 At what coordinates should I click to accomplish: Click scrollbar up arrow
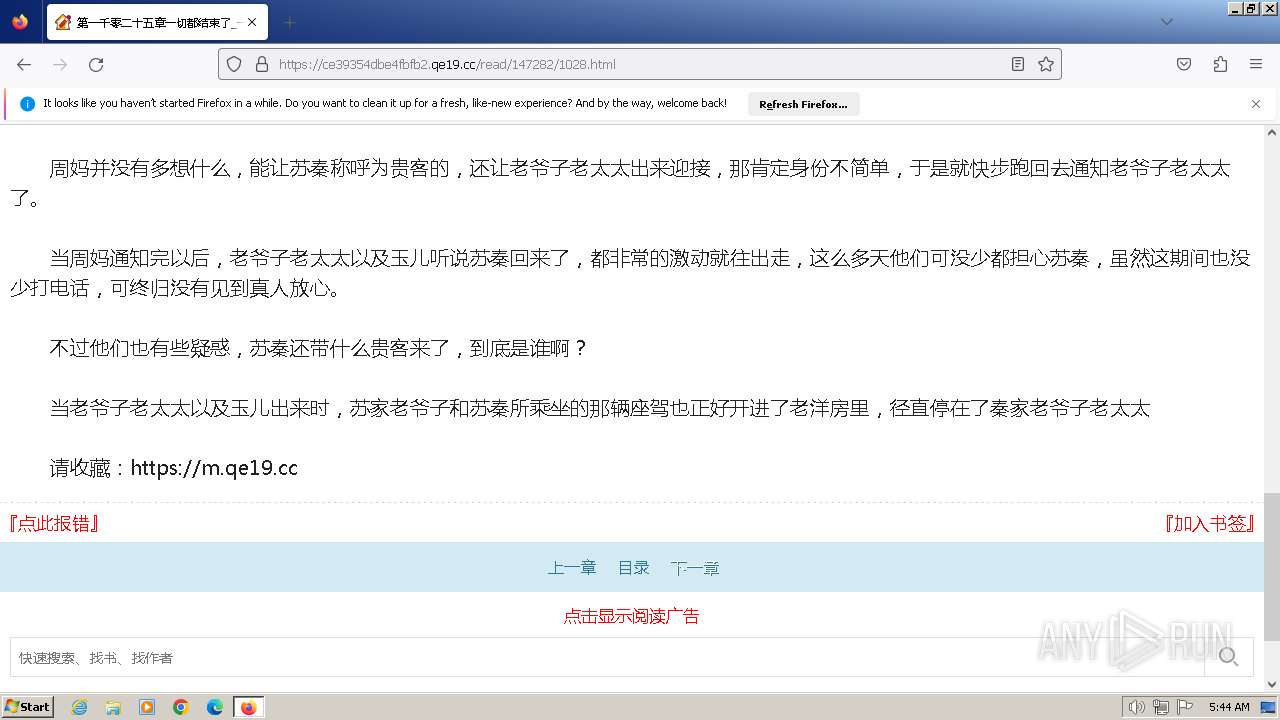pos(1272,132)
